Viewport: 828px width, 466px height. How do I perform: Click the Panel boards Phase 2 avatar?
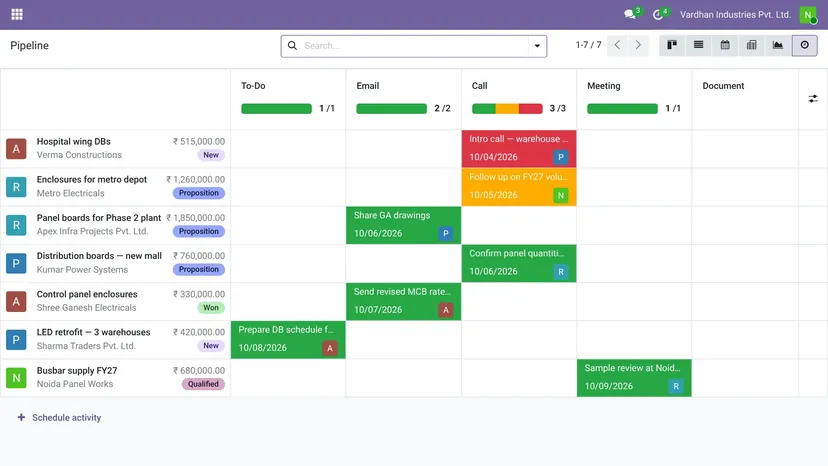coord(16,225)
